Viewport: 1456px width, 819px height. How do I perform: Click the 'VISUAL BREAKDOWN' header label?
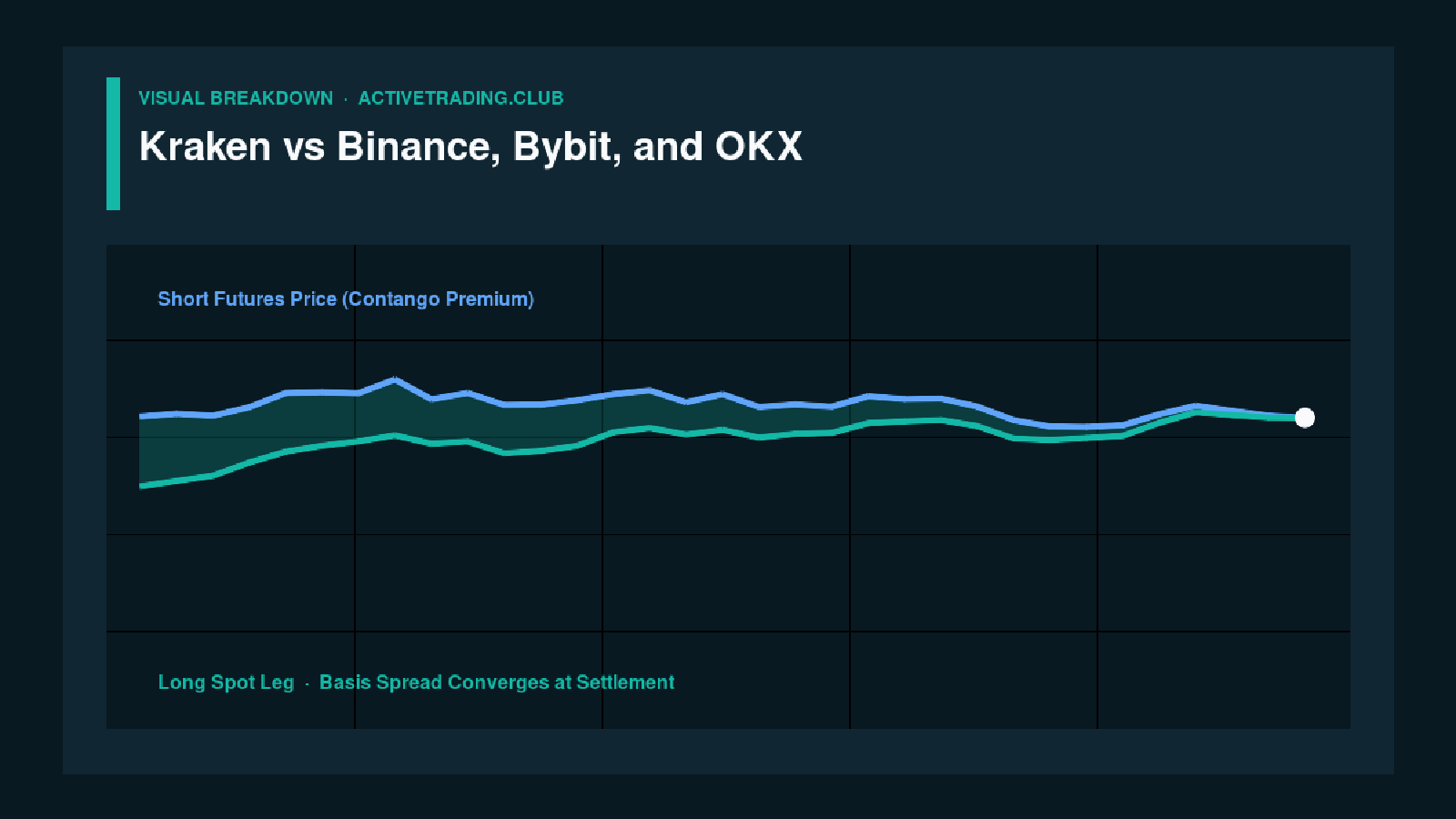pyautogui.click(x=236, y=98)
